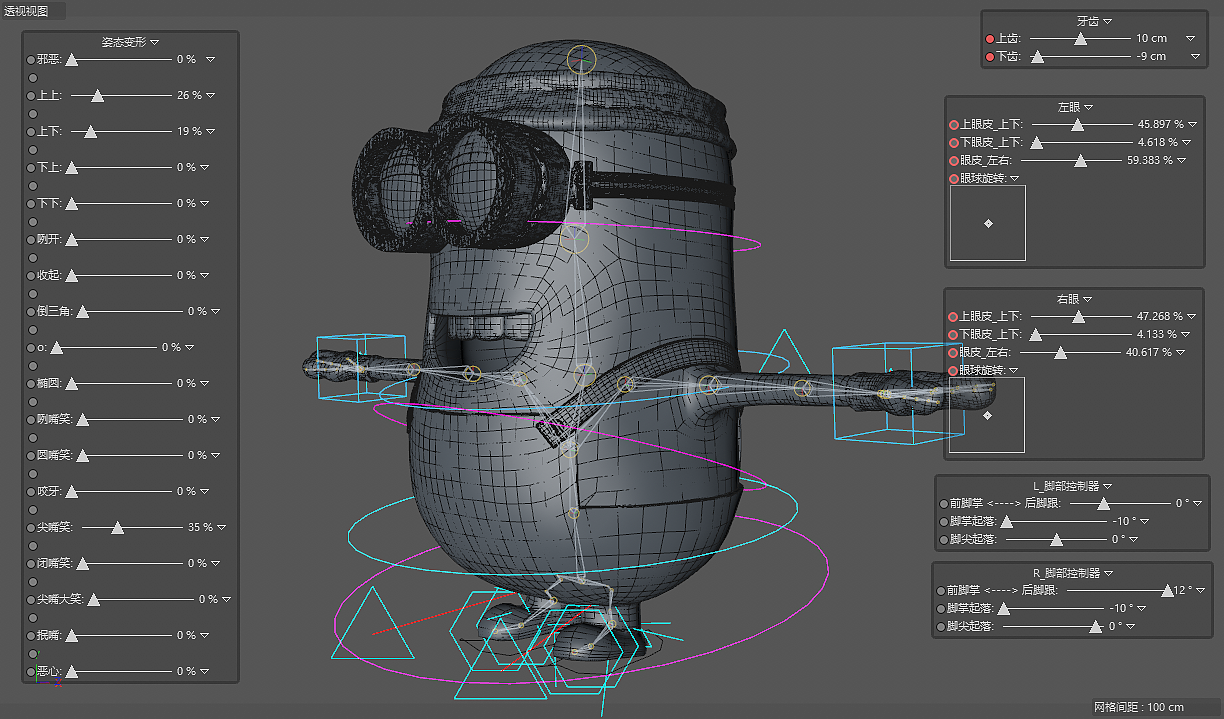Click the 上上 slider handle
Image resolution: width=1224 pixels, height=719 pixels.
coord(97,96)
